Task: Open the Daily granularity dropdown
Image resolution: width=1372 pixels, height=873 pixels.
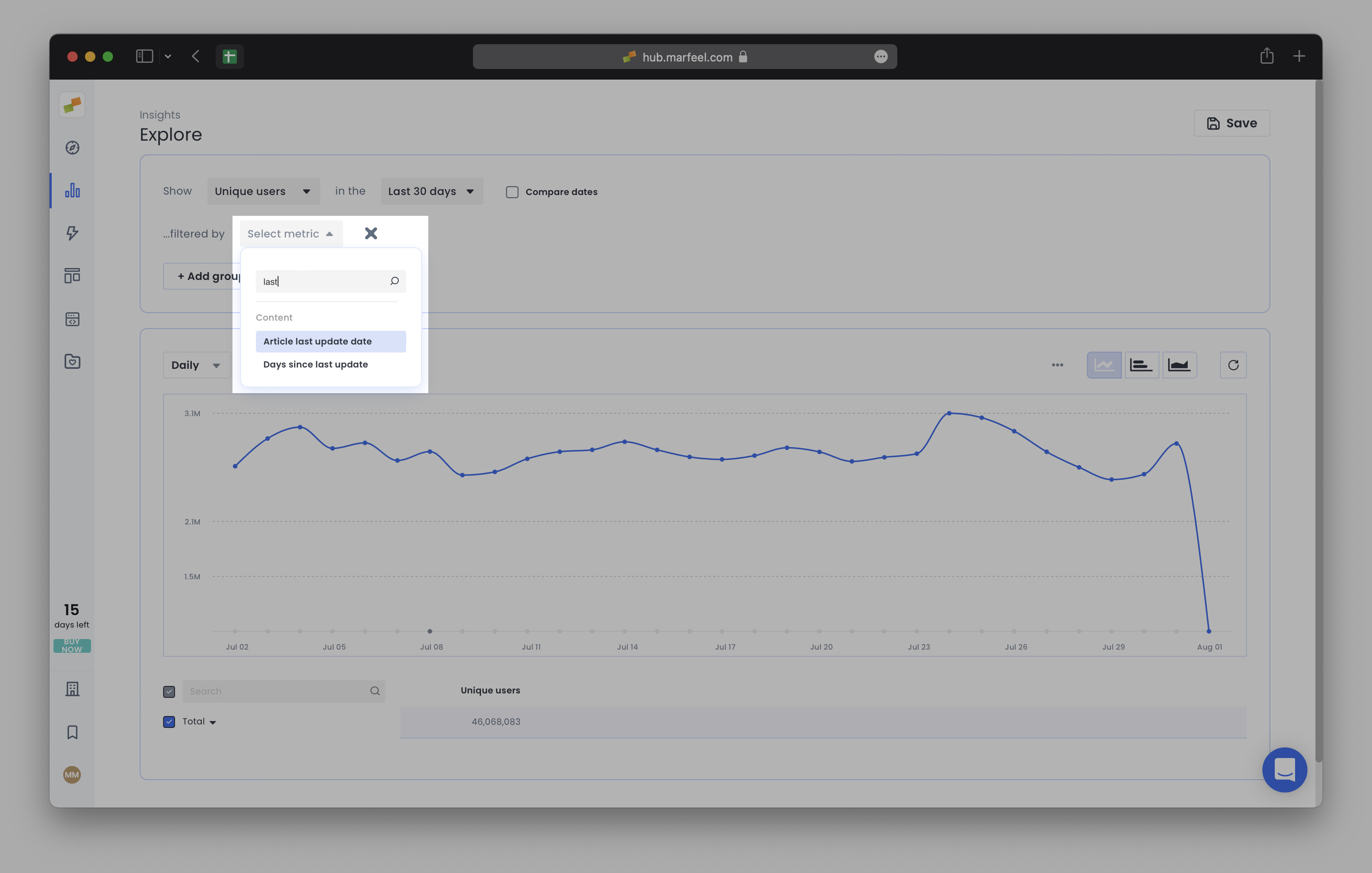Action: [196, 365]
